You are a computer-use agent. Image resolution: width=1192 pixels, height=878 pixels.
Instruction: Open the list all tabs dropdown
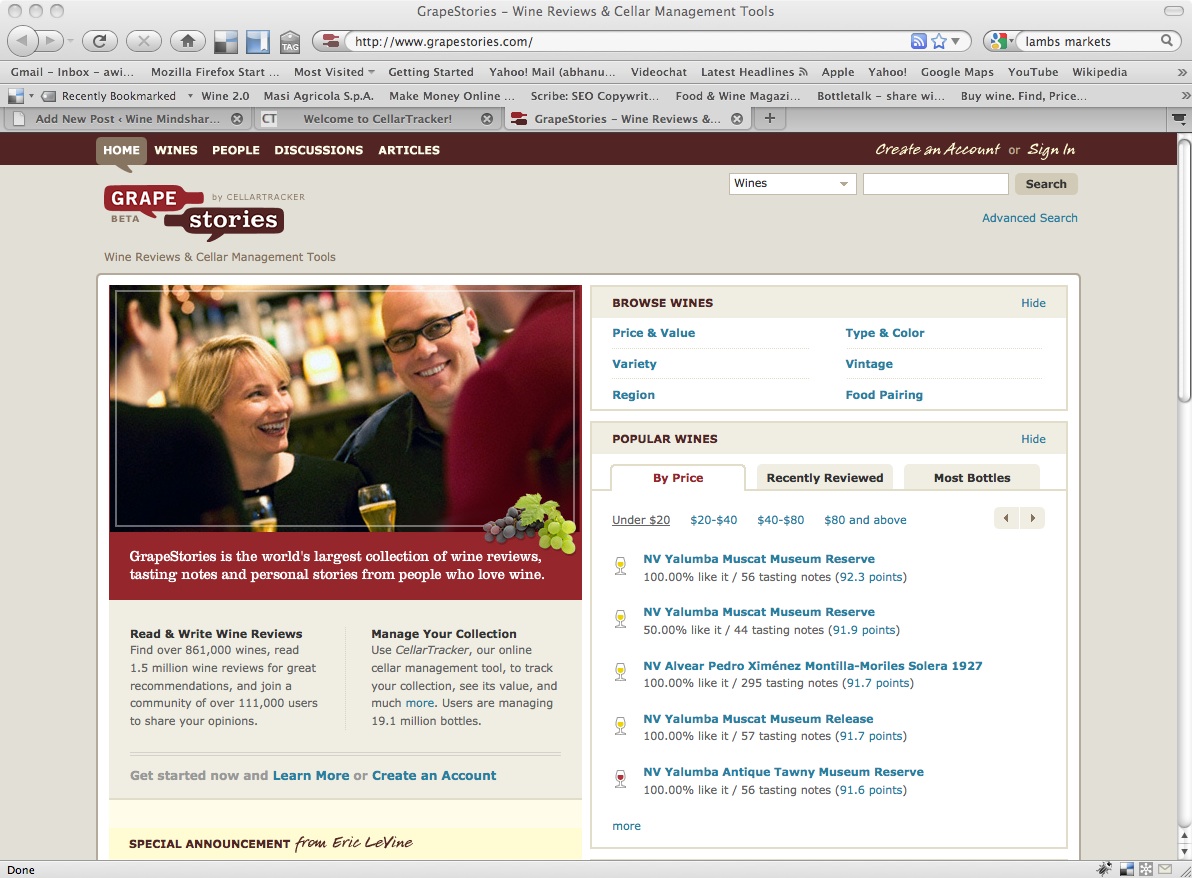tap(1178, 119)
